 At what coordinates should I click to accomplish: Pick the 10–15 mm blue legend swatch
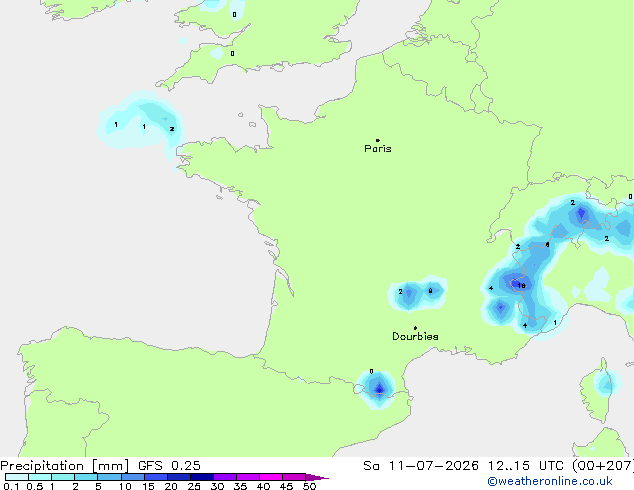coord(133,477)
